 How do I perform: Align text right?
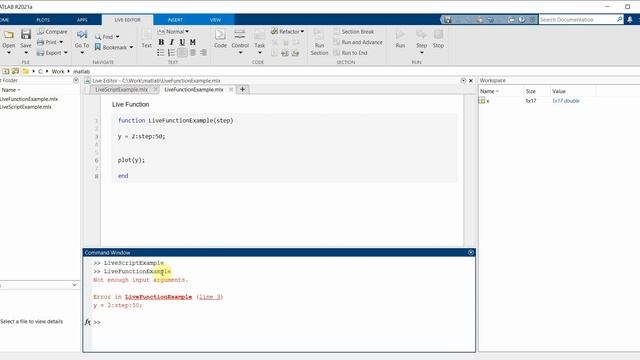(x=203, y=53)
